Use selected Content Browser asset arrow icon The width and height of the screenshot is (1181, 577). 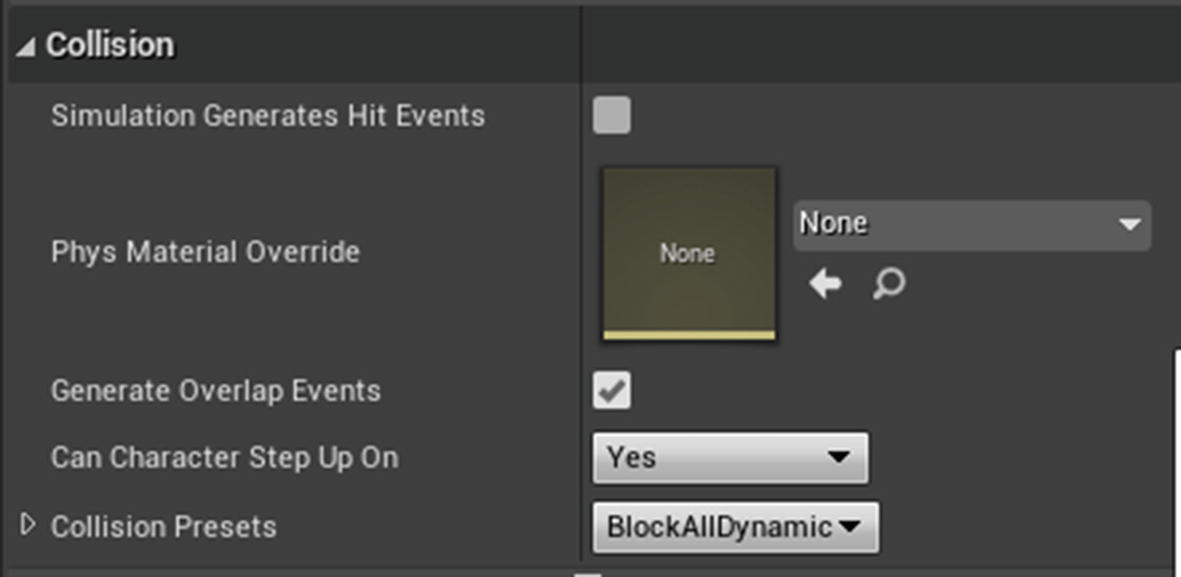point(825,285)
